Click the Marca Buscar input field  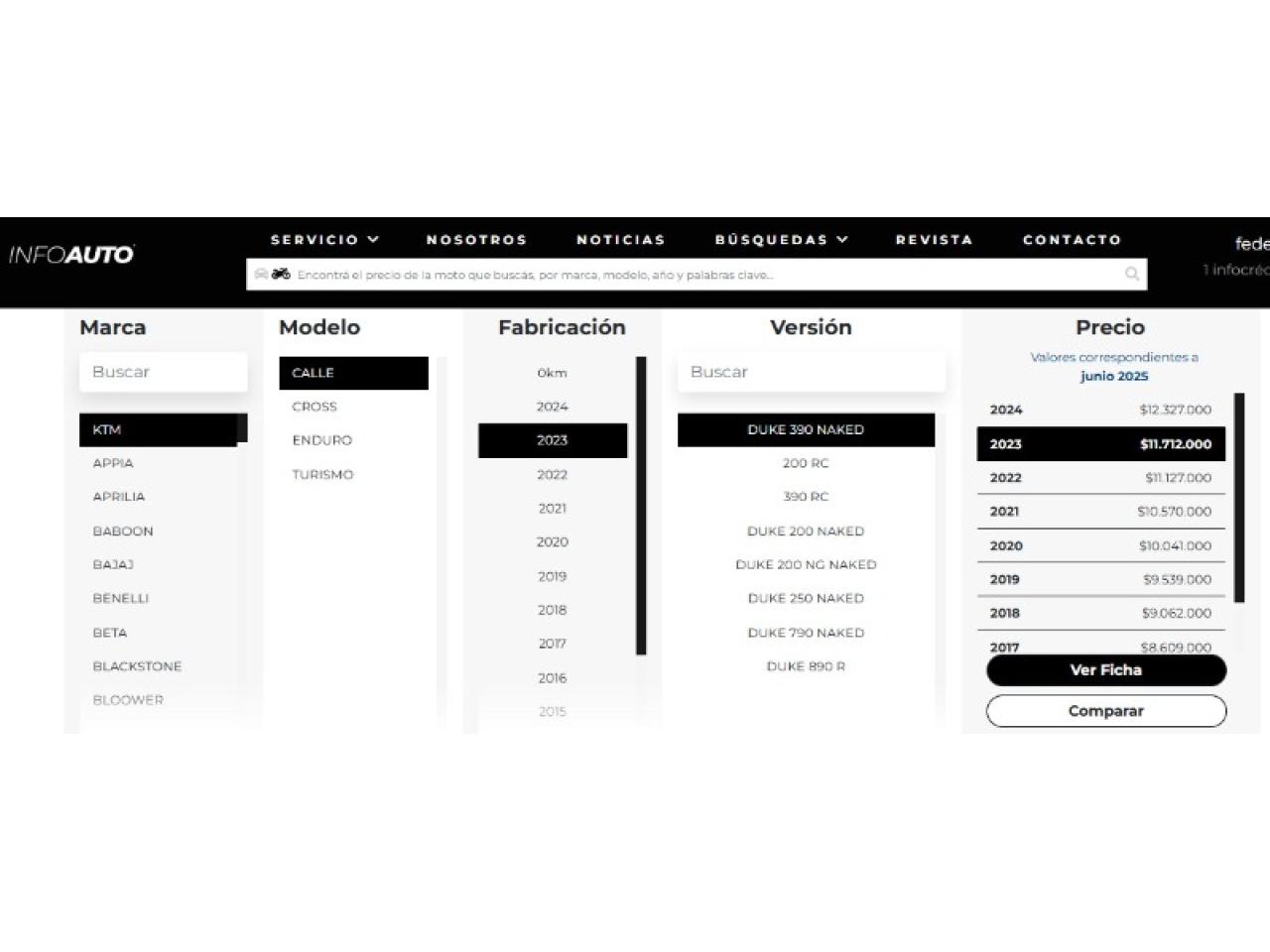tap(164, 372)
